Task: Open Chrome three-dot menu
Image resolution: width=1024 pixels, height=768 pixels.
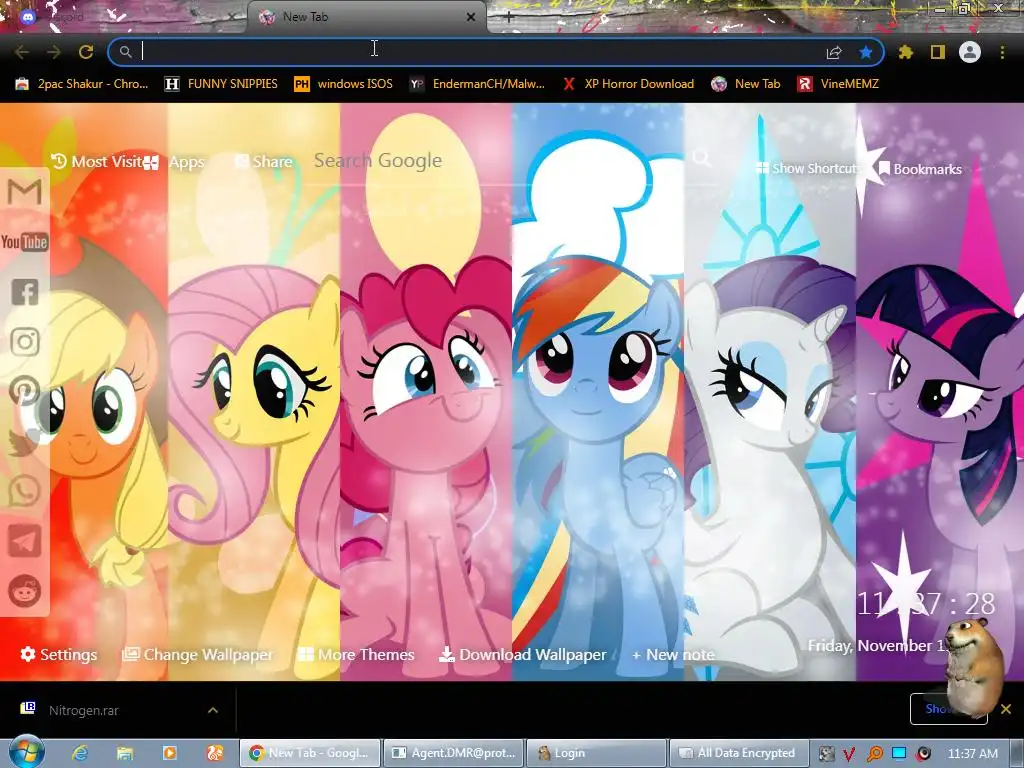Action: 1002,52
